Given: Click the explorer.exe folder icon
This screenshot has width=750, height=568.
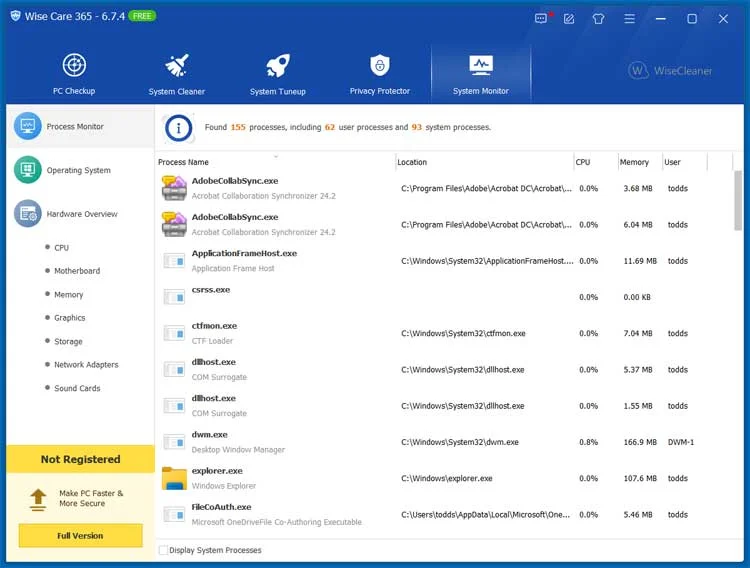Looking at the screenshot, I should (174, 479).
